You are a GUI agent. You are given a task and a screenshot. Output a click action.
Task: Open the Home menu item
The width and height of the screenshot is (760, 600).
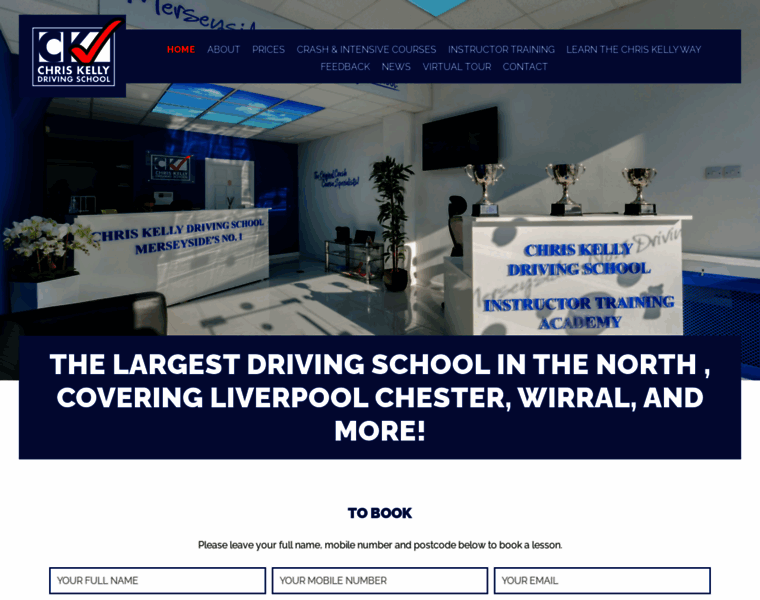pos(181,49)
